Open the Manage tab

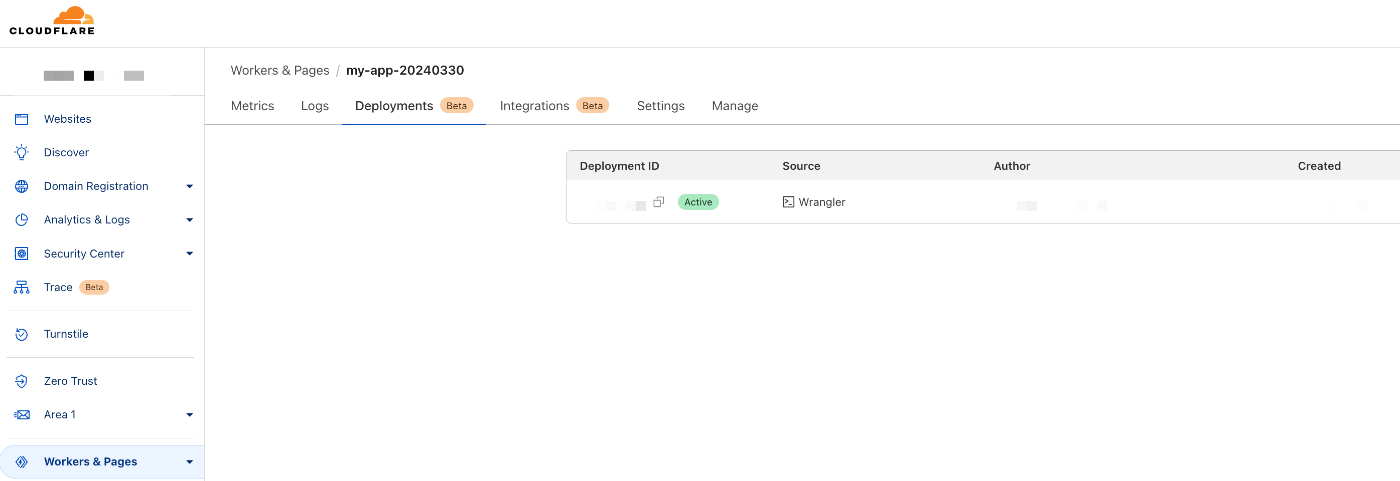click(735, 106)
